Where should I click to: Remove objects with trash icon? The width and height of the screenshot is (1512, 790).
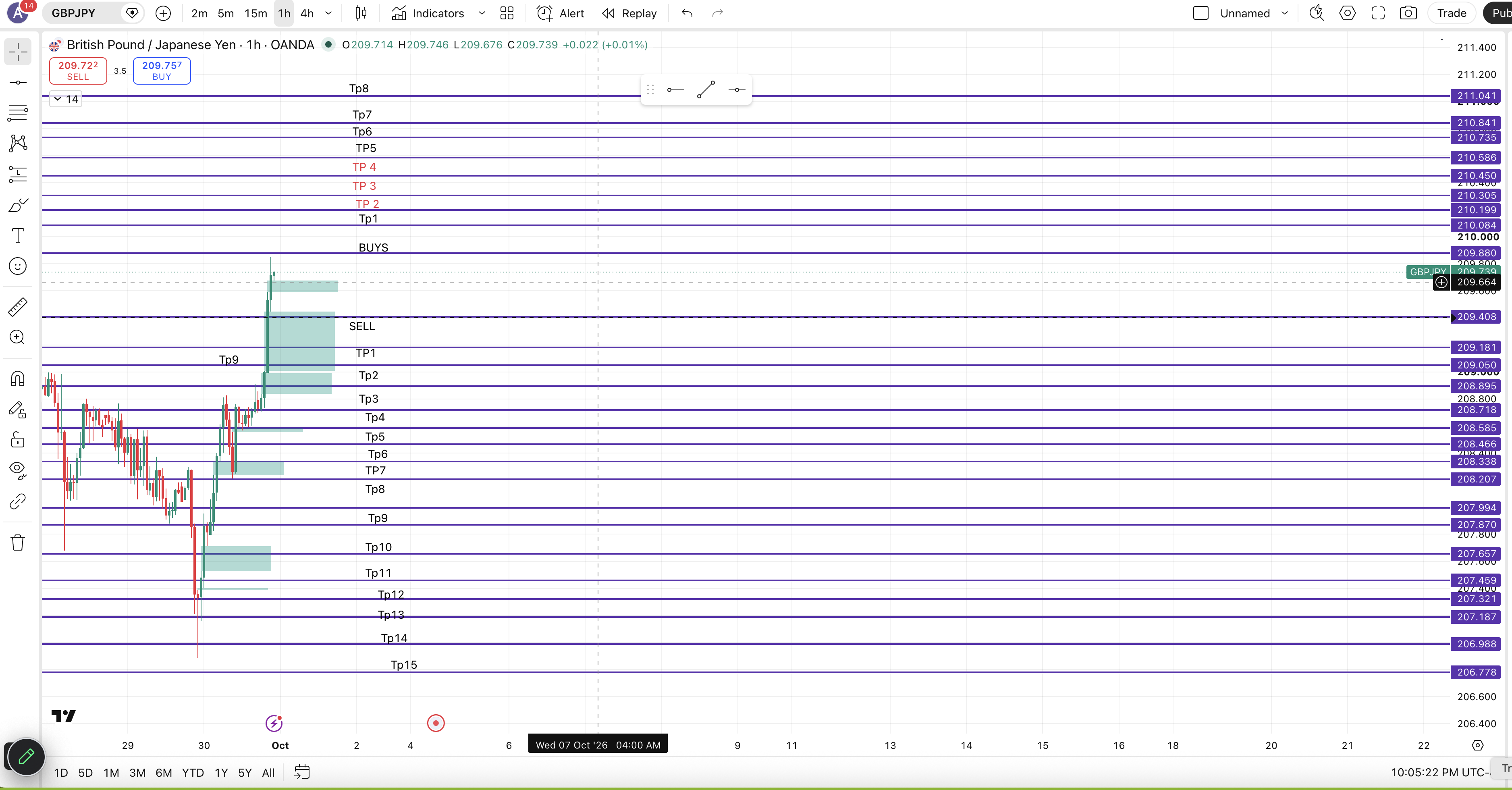pyautogui.click(x=18, y=542)
